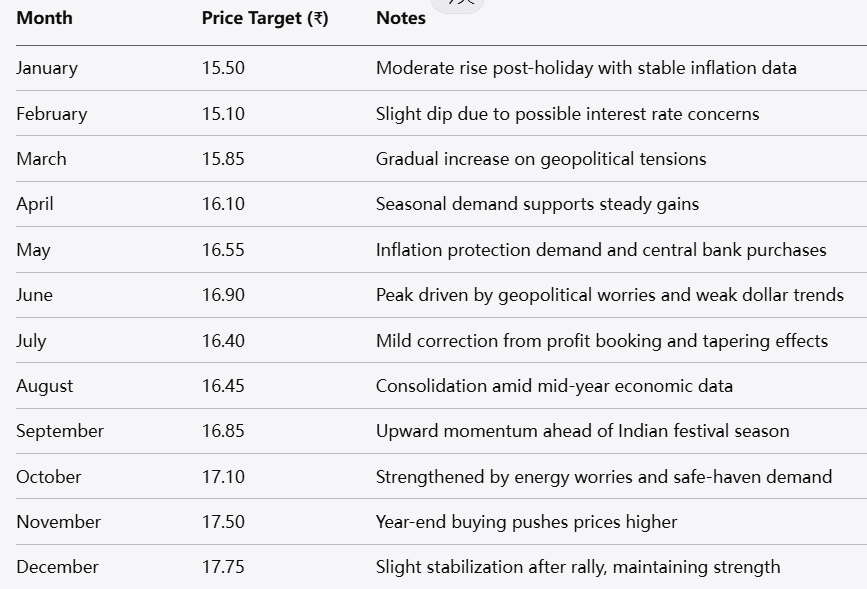
Task: Click the 15.50 price target for January
Action: tap(223, 68)
